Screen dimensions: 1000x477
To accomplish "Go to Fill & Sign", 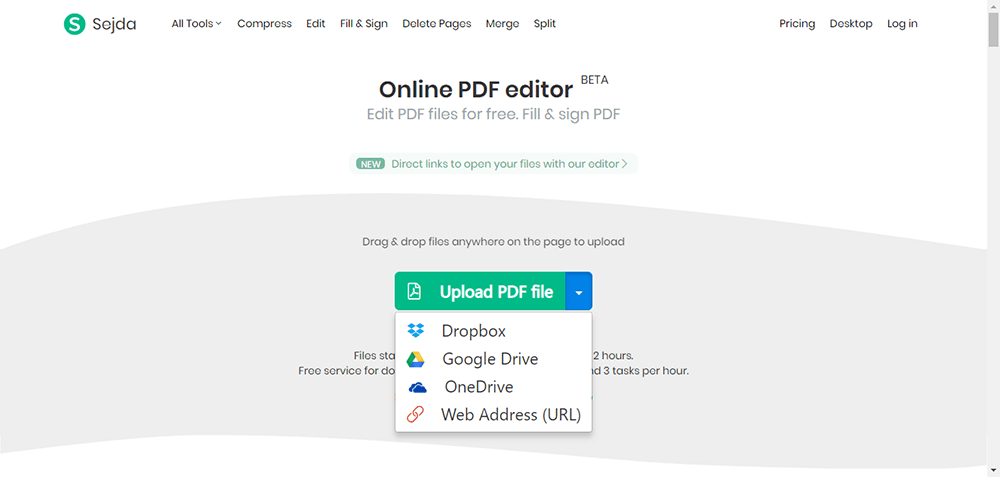I will pyautogui.click(x=364, y=24).
